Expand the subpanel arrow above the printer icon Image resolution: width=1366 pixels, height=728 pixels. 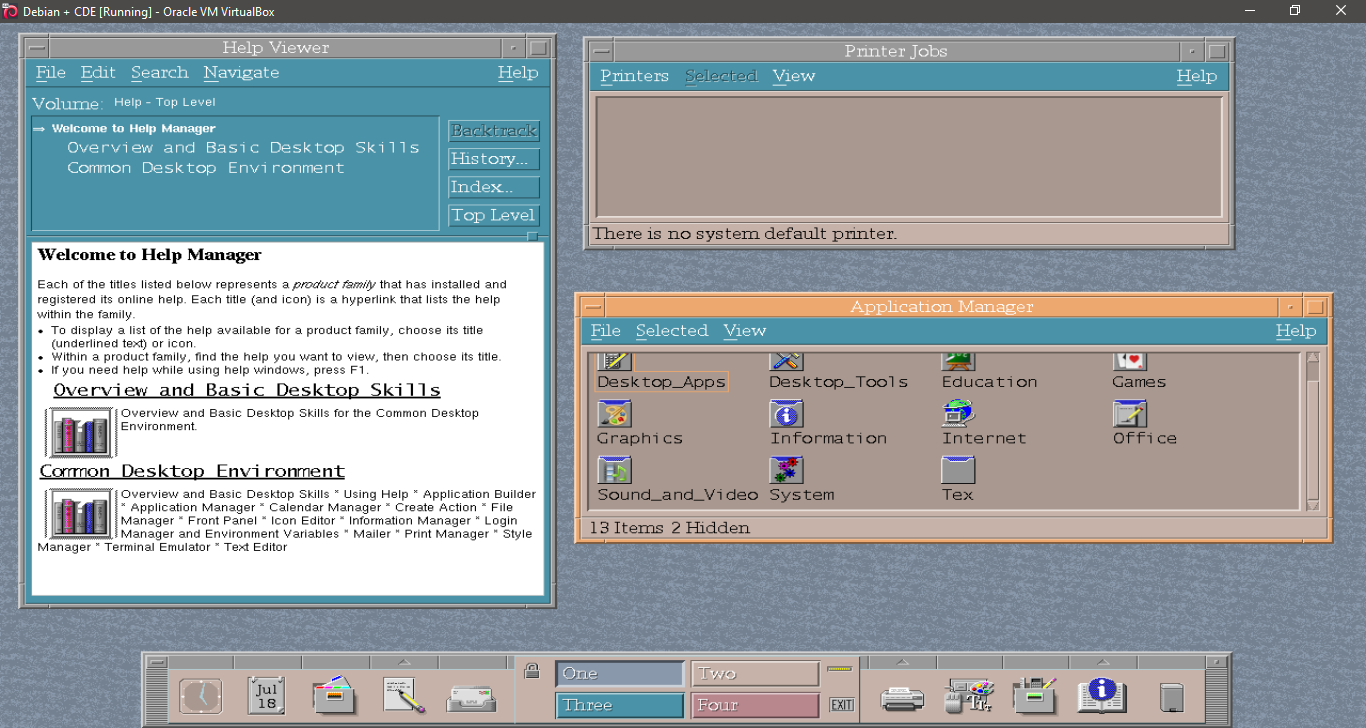click(x=902, y=662)
